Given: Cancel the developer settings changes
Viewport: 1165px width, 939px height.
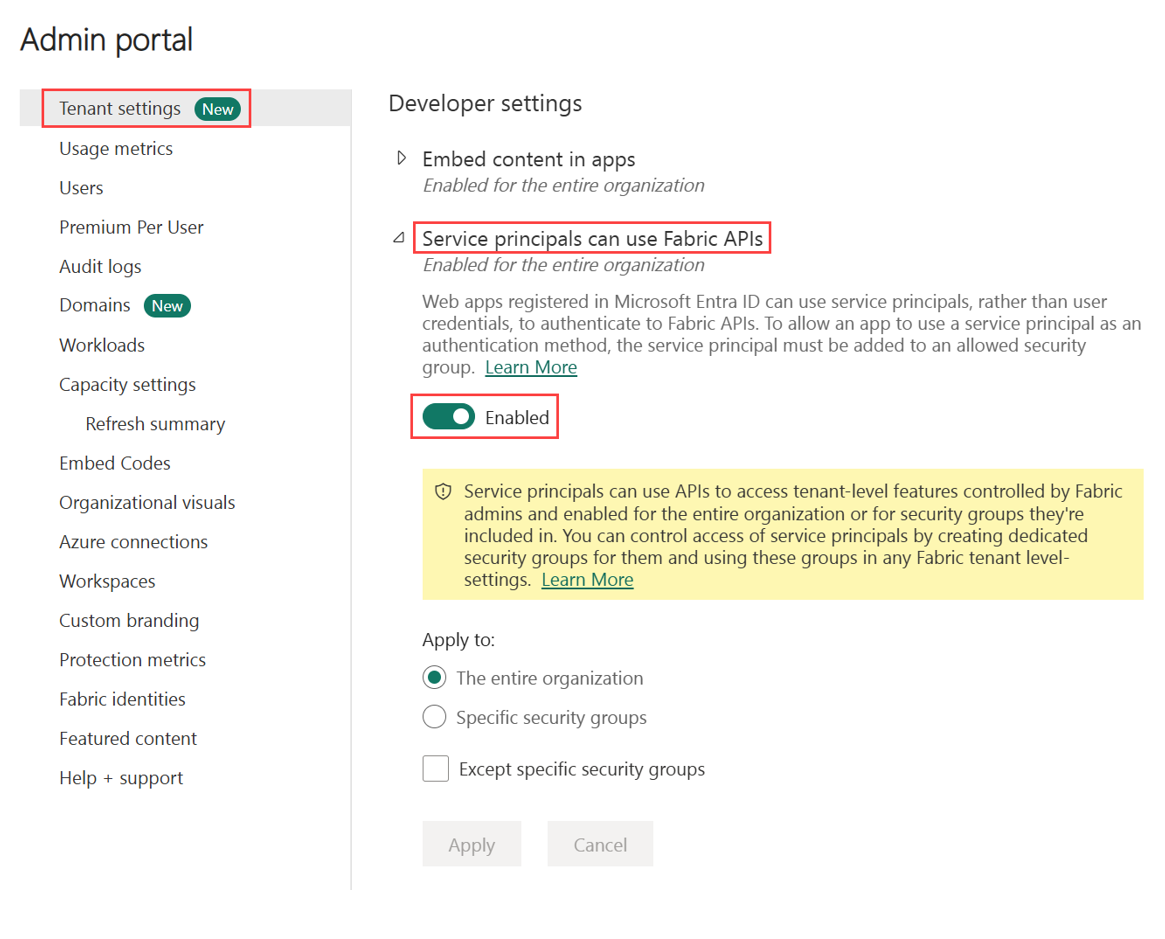Looking at the screenshot, I should (x=600, y=844).
